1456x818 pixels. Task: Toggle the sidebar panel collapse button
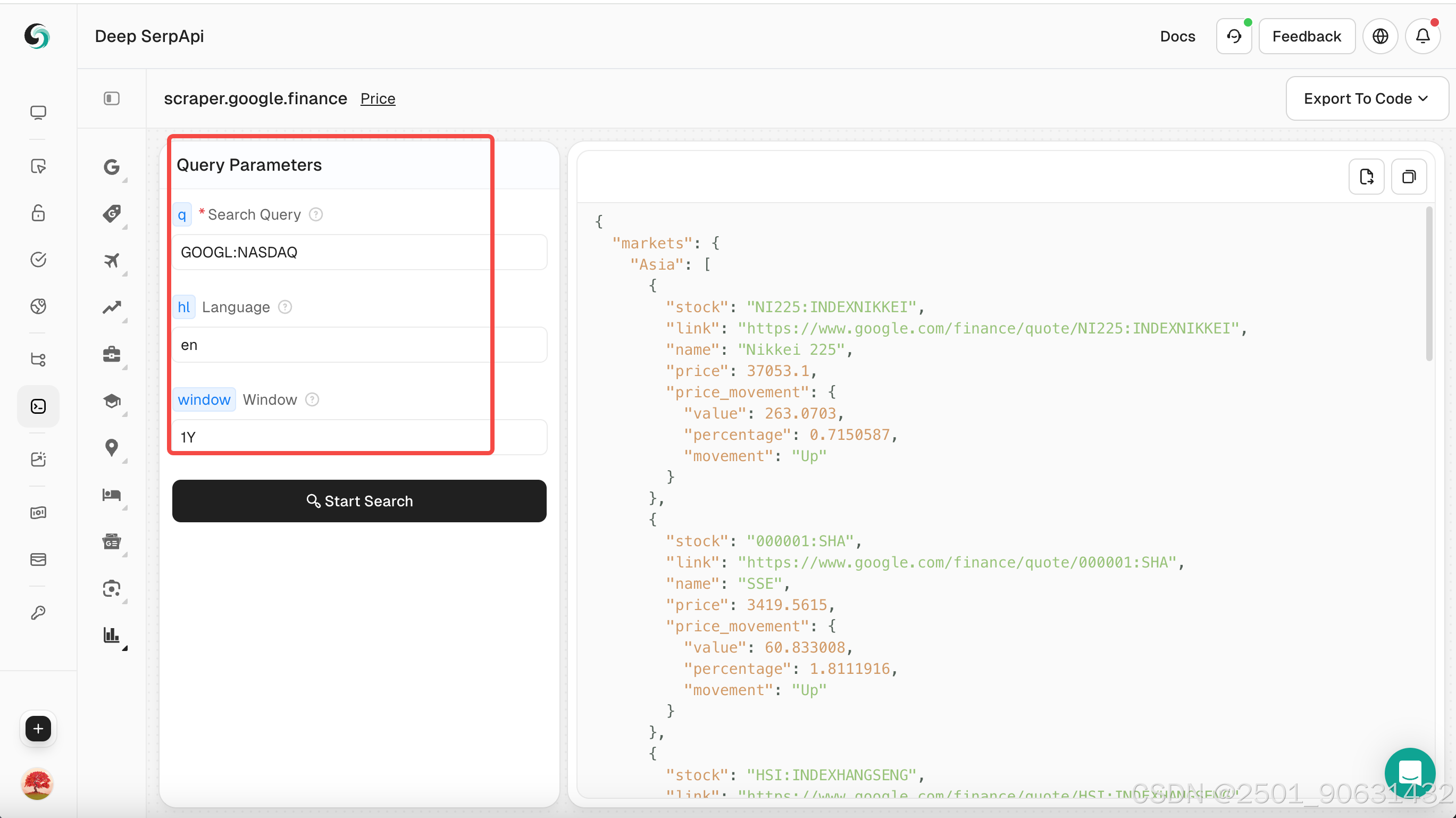click(x=111, y=98)
